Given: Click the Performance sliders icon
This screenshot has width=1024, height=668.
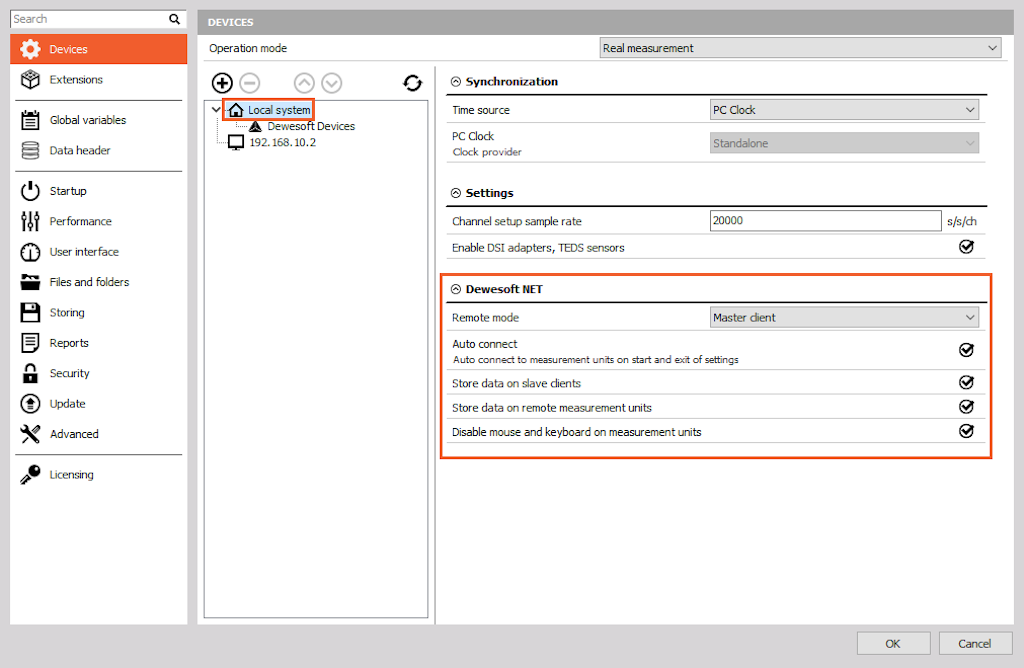Looking at the screenshot, I should 30,221.
